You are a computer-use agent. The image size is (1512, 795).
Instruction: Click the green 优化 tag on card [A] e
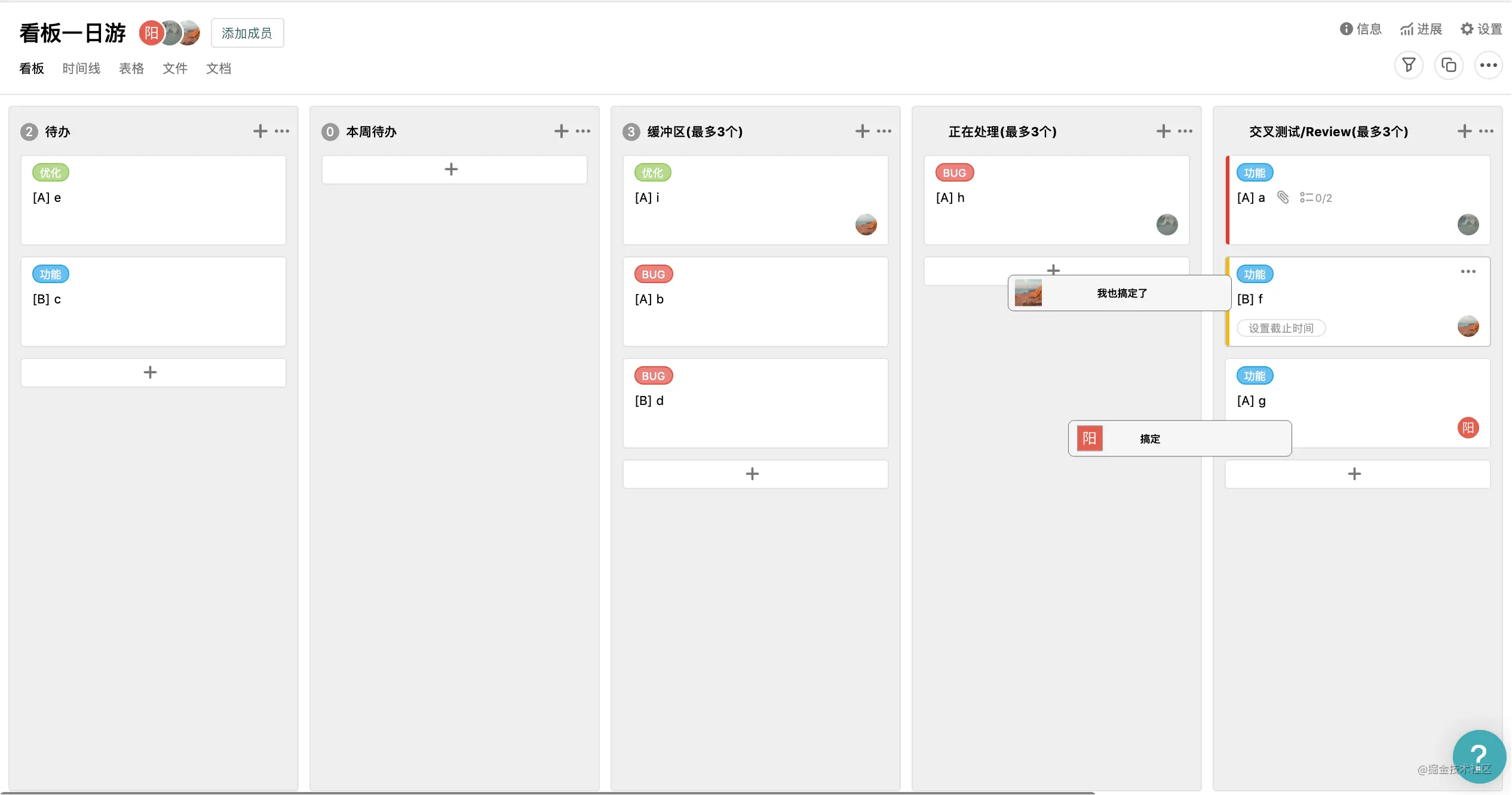pos(50,173)
